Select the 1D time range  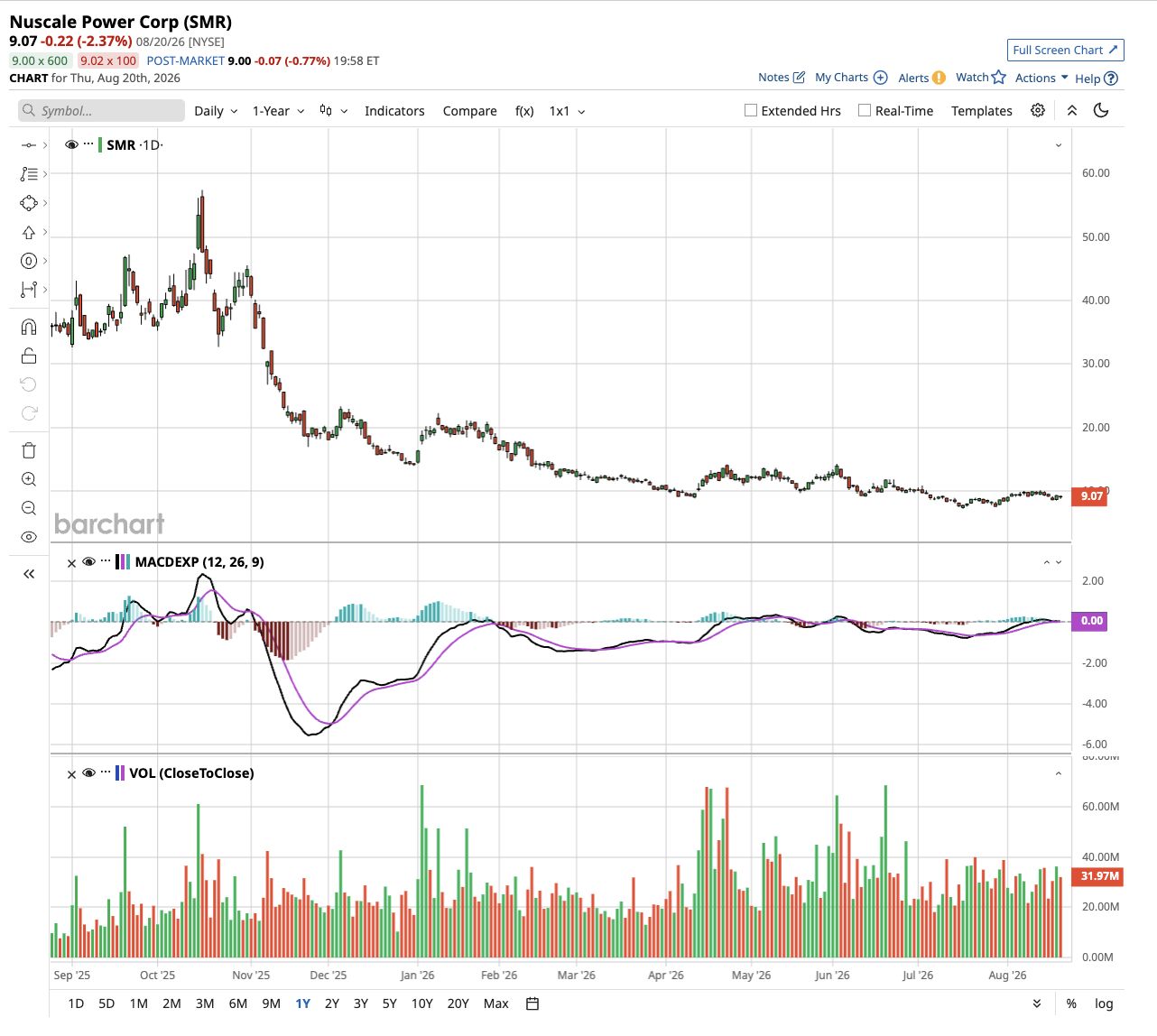(76, 1004)
